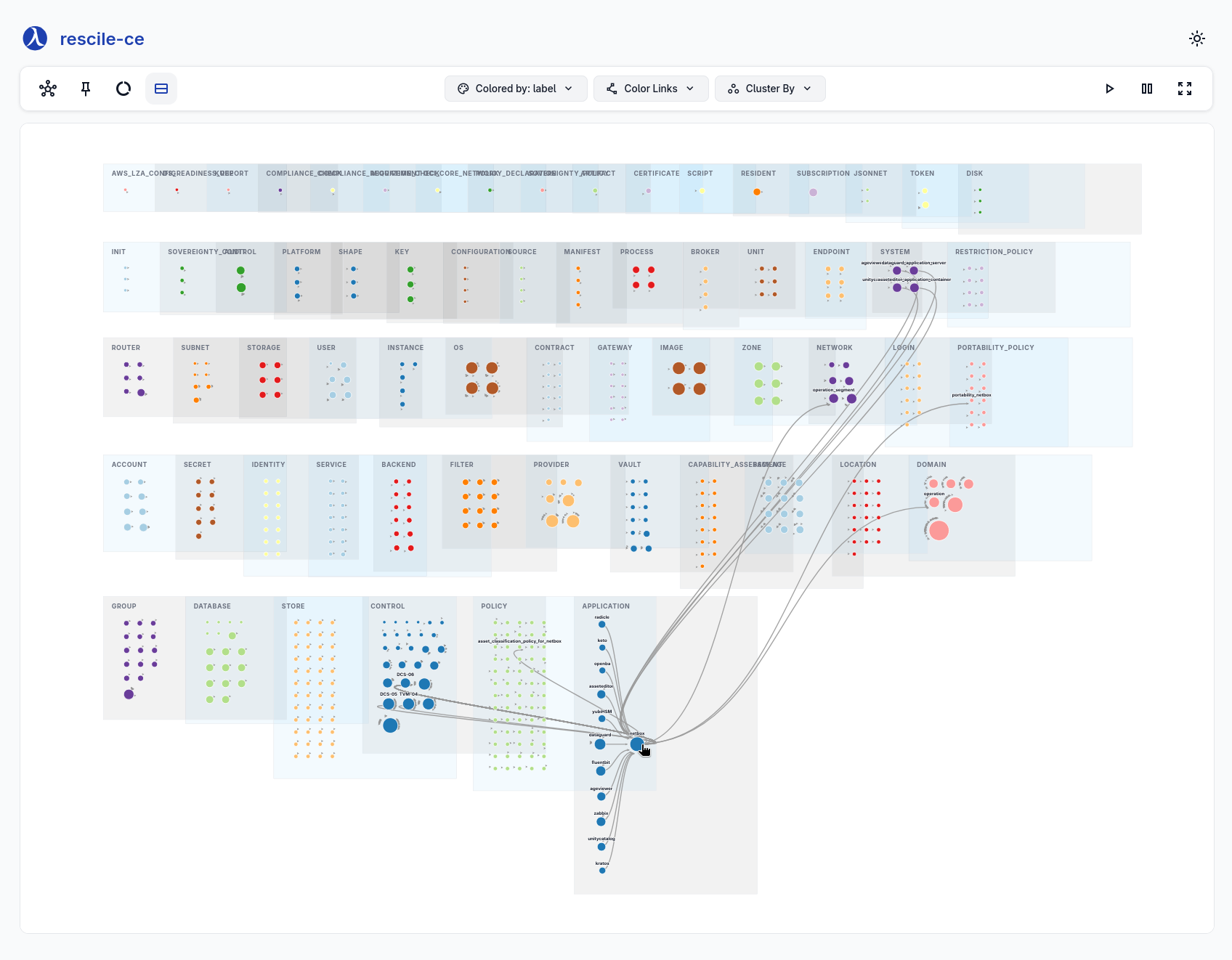Click the PORTABILITY_POLICY section label

pyautogui.click(x=994, y=347)
